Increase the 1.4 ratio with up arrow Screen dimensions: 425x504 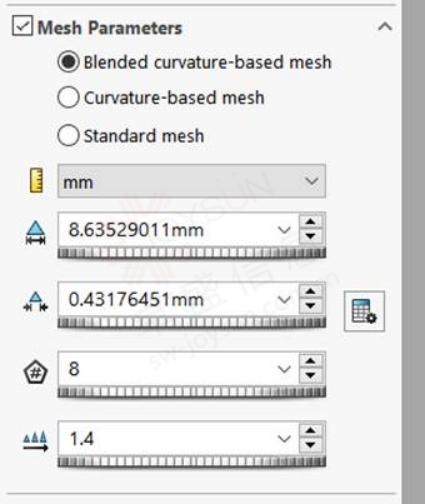311,431
